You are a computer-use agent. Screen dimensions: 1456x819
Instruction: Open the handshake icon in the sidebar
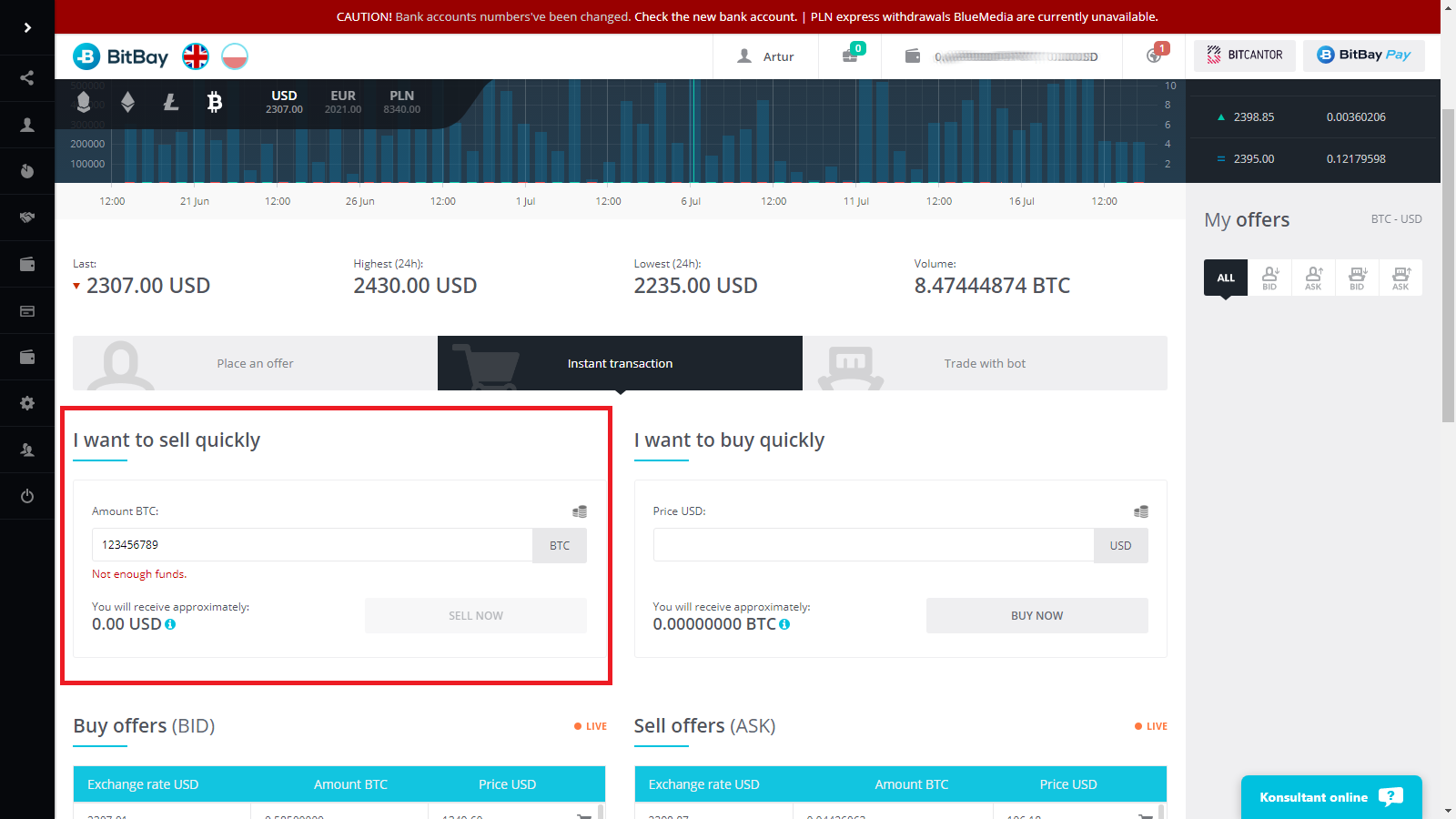coord(27,217)
